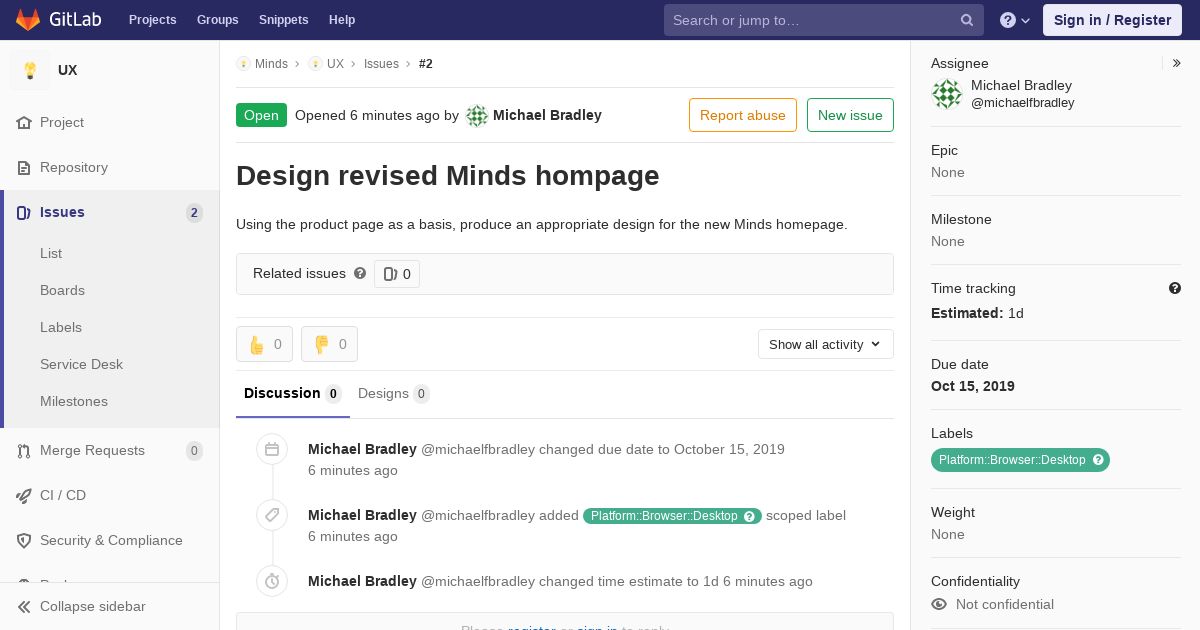The height and width of the screenshot is (630, 1200).
Task: Select the Discussion tab
Action: tap(293, 393)
